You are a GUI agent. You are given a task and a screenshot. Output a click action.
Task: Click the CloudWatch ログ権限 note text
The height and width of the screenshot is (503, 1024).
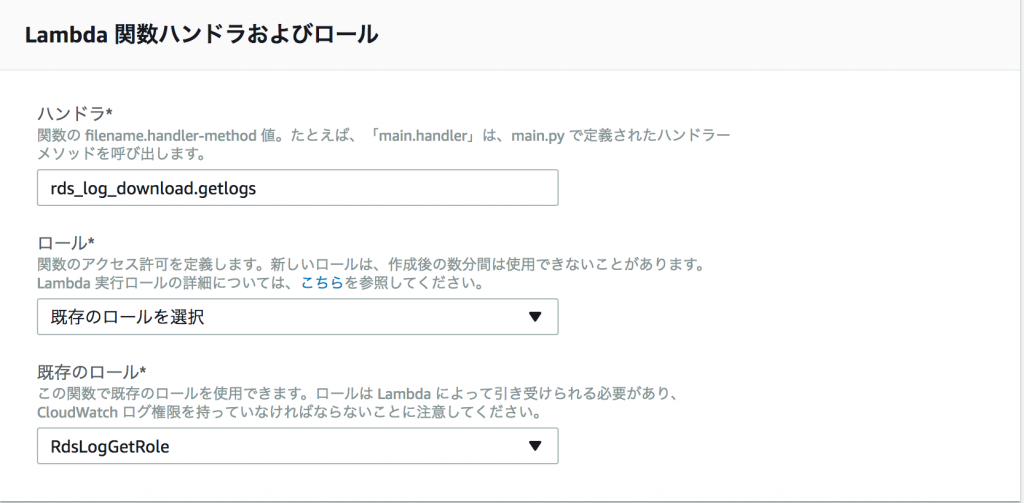click(289, 414)
